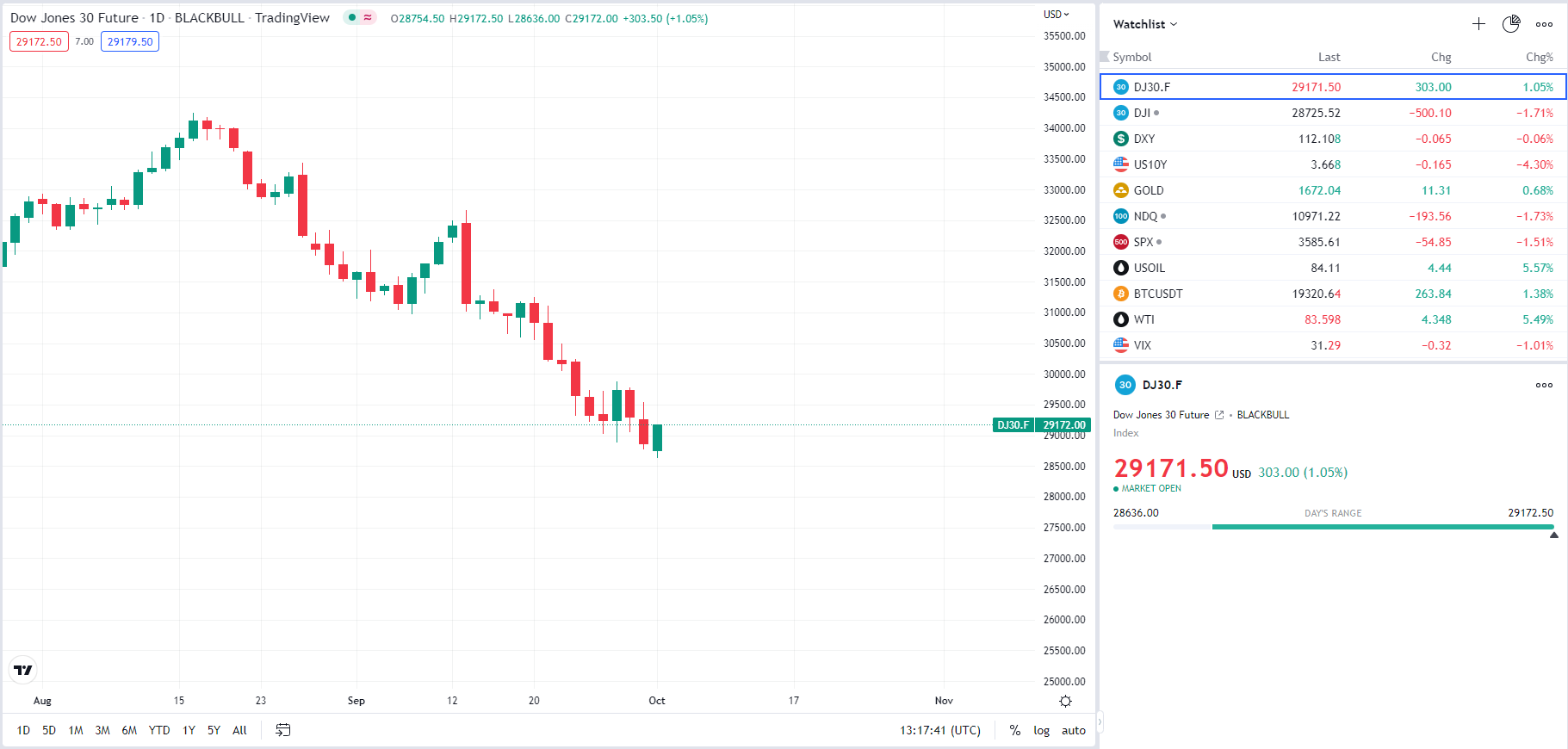
Task: Click the red sell price 29172.50 button
Action: point(39,41)
